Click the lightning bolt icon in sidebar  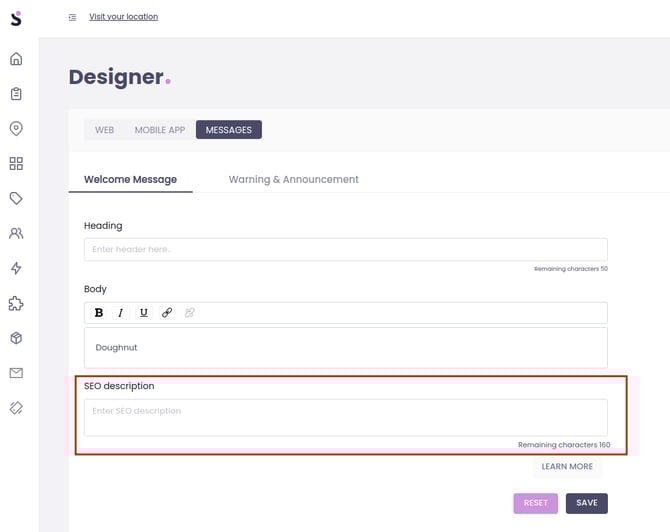(16, 269)
